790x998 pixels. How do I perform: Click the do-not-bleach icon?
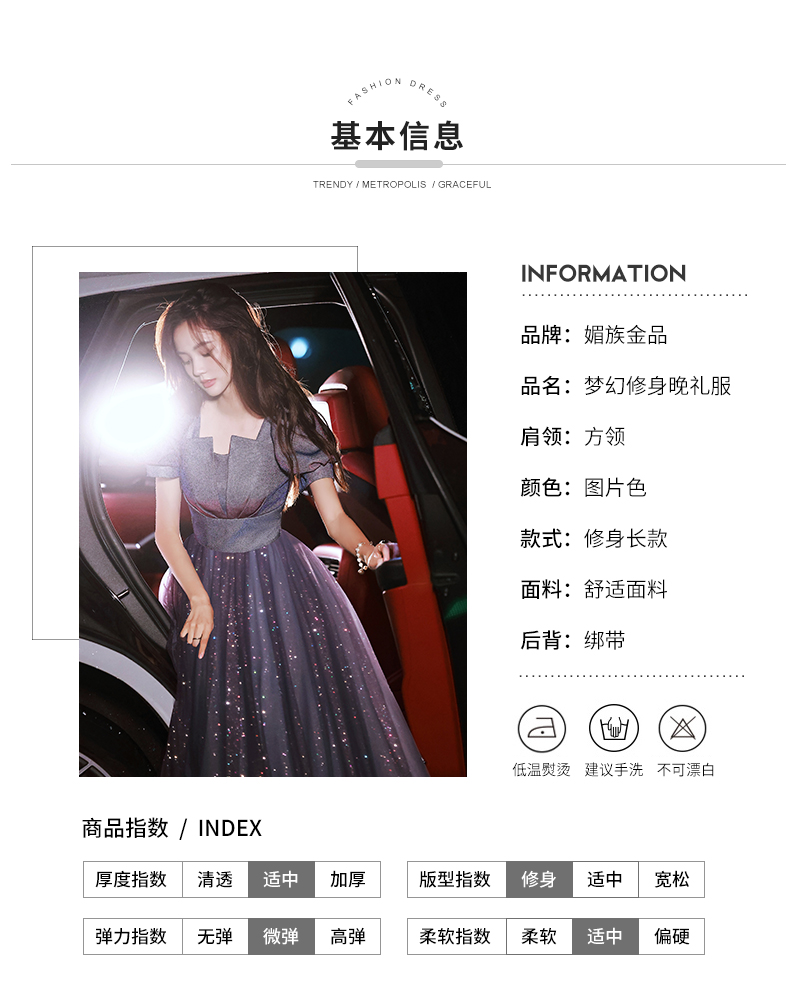tap(682, 728)
